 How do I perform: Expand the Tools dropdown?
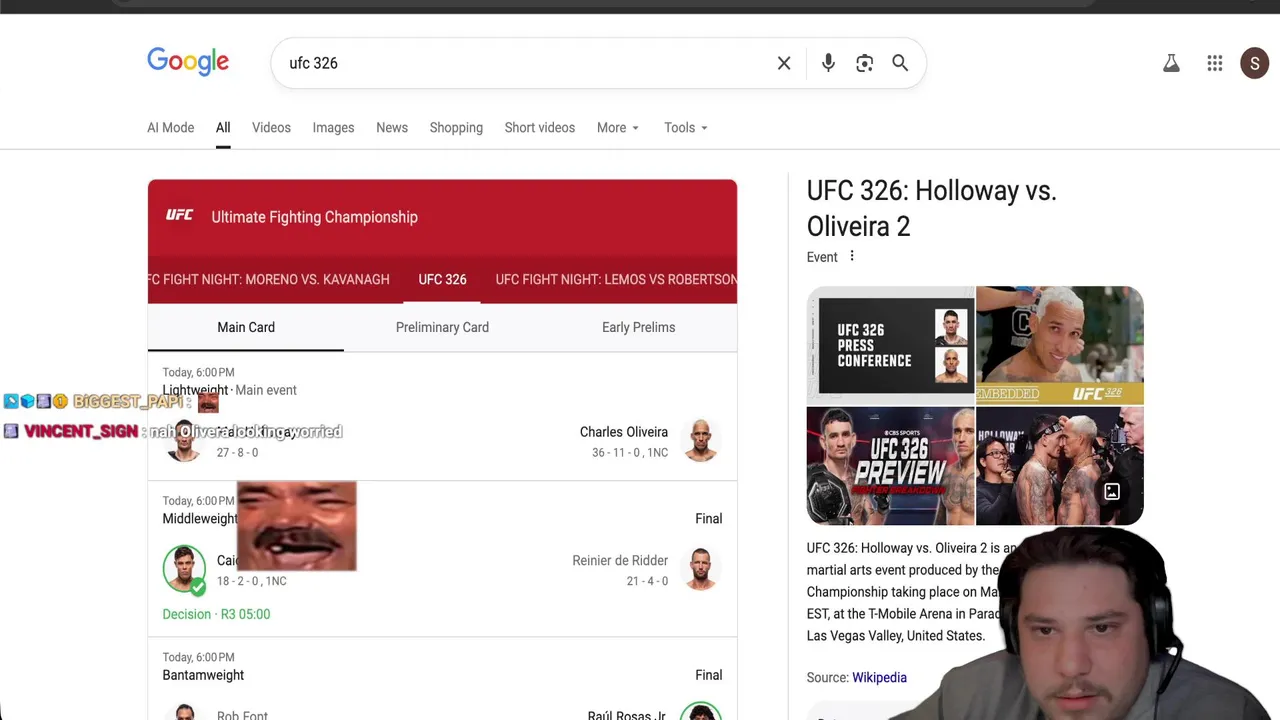click(686, 127)
